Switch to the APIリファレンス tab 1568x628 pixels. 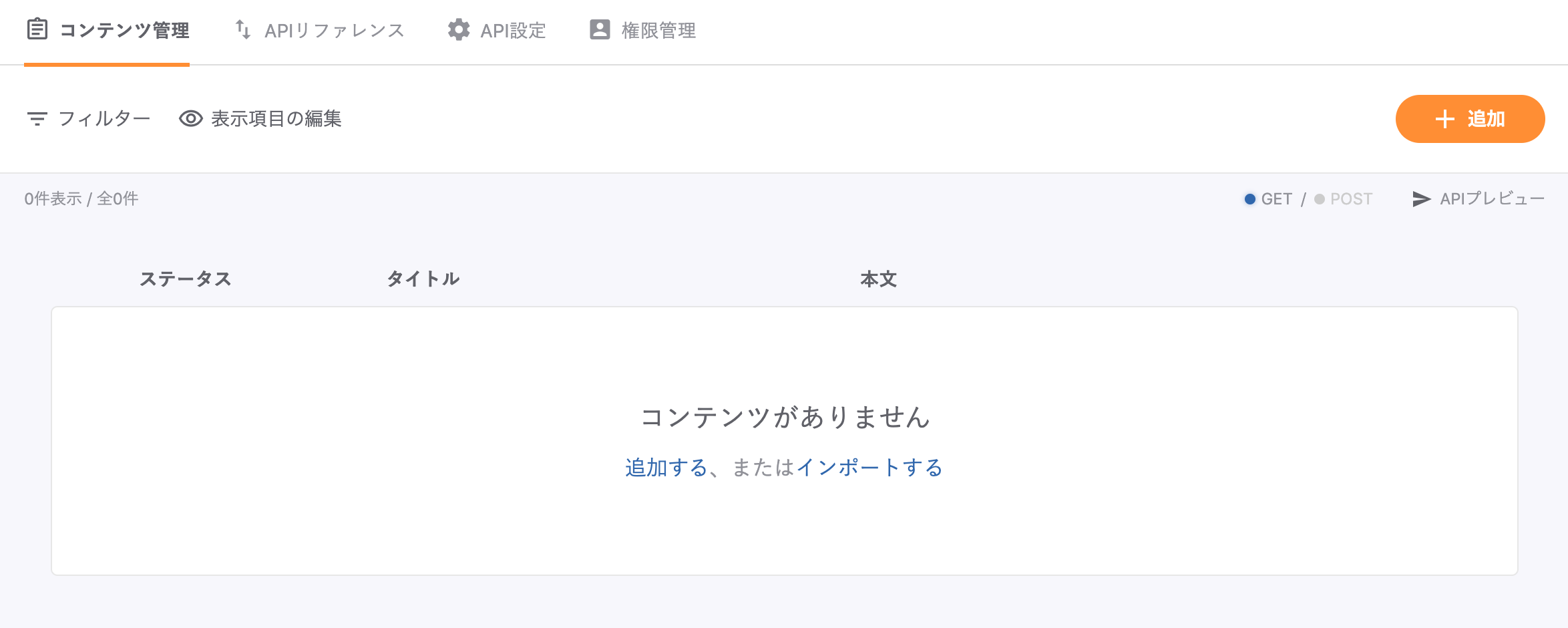pos(334,31)
